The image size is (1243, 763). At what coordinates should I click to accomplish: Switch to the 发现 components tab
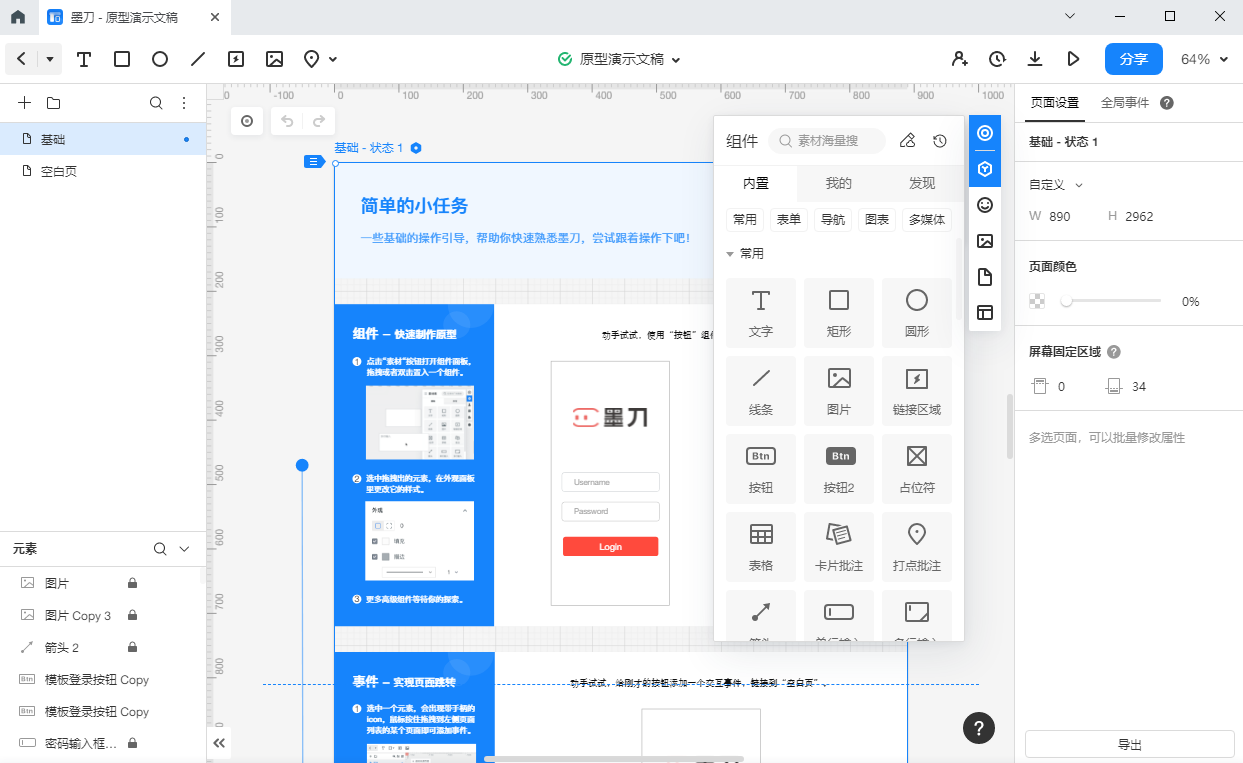point(921,183)
